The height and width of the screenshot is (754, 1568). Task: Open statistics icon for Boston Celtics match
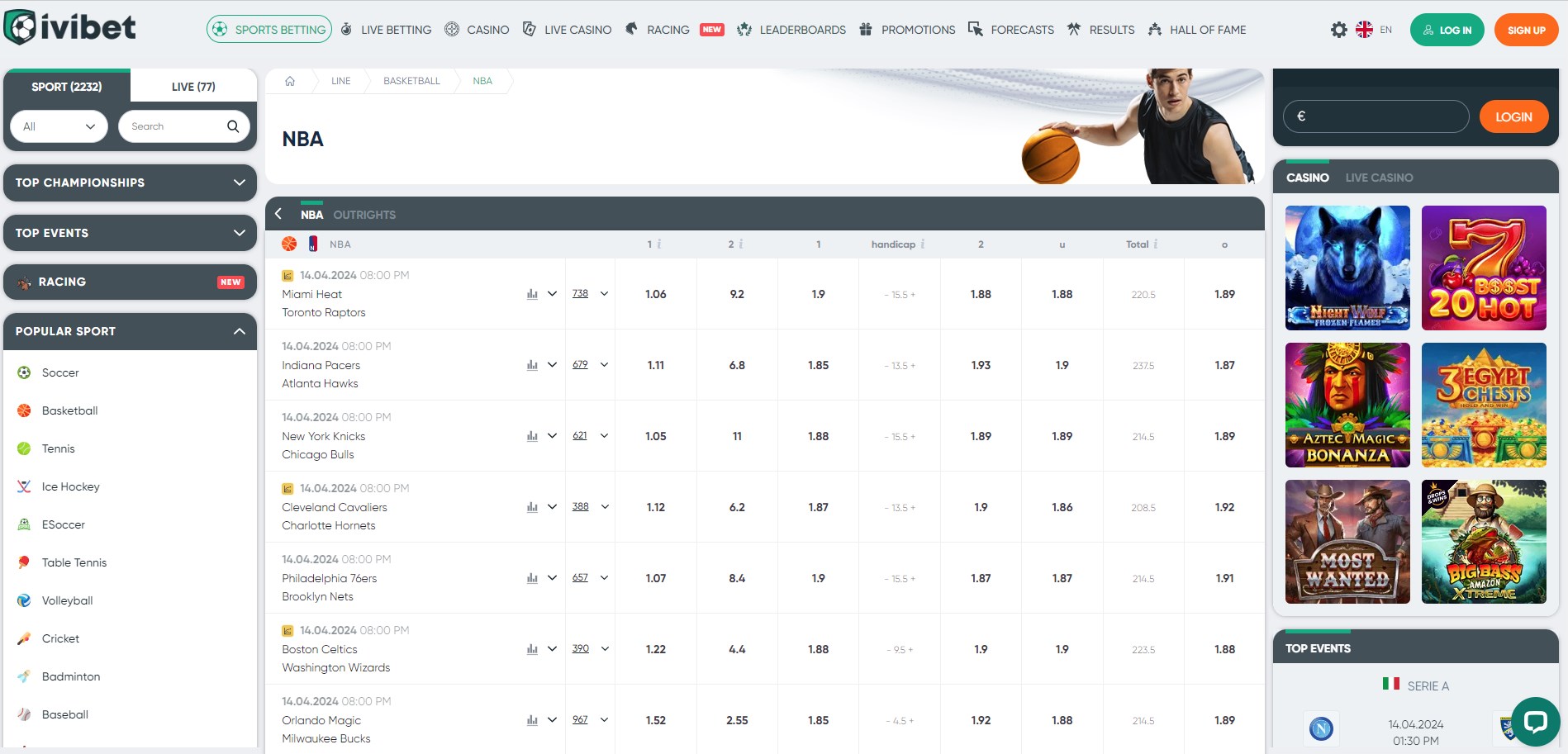point(532,649)
